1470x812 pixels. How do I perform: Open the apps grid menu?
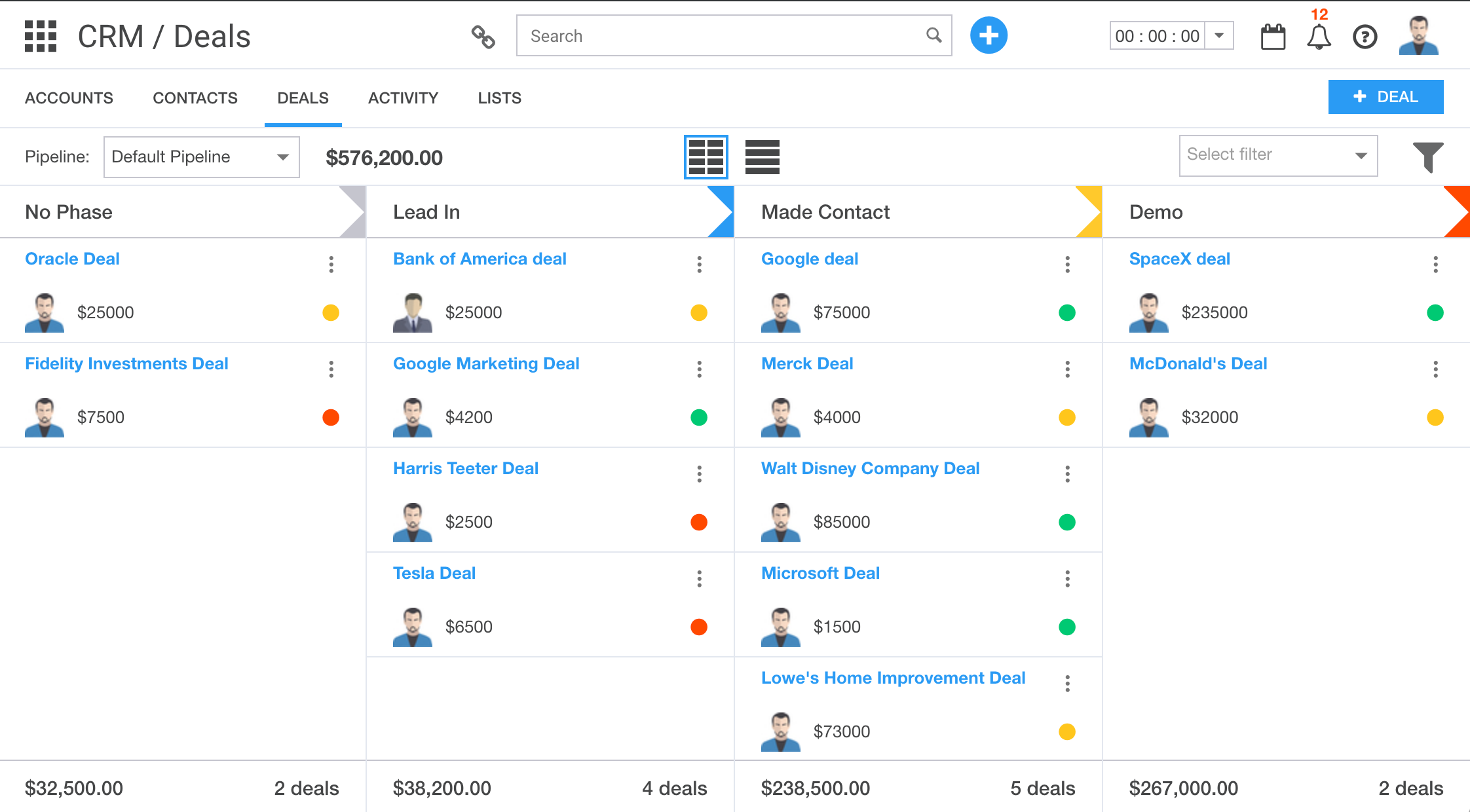(x=41, y=36)
